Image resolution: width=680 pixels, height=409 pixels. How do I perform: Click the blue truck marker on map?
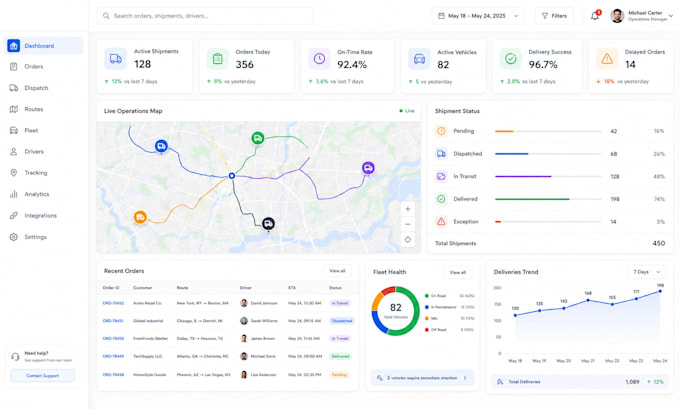(x=161, y=146)
